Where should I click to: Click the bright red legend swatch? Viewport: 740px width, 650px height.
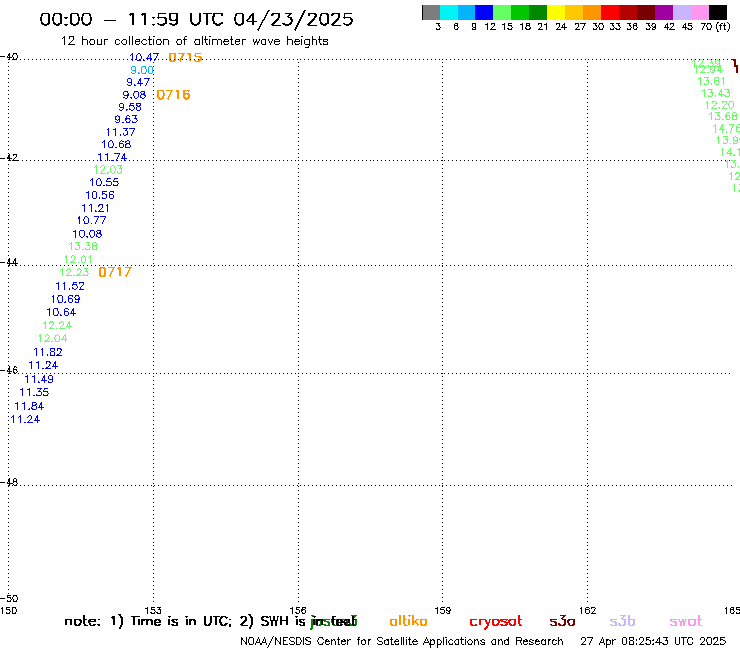pyautogui.click(x=610, y=12)
